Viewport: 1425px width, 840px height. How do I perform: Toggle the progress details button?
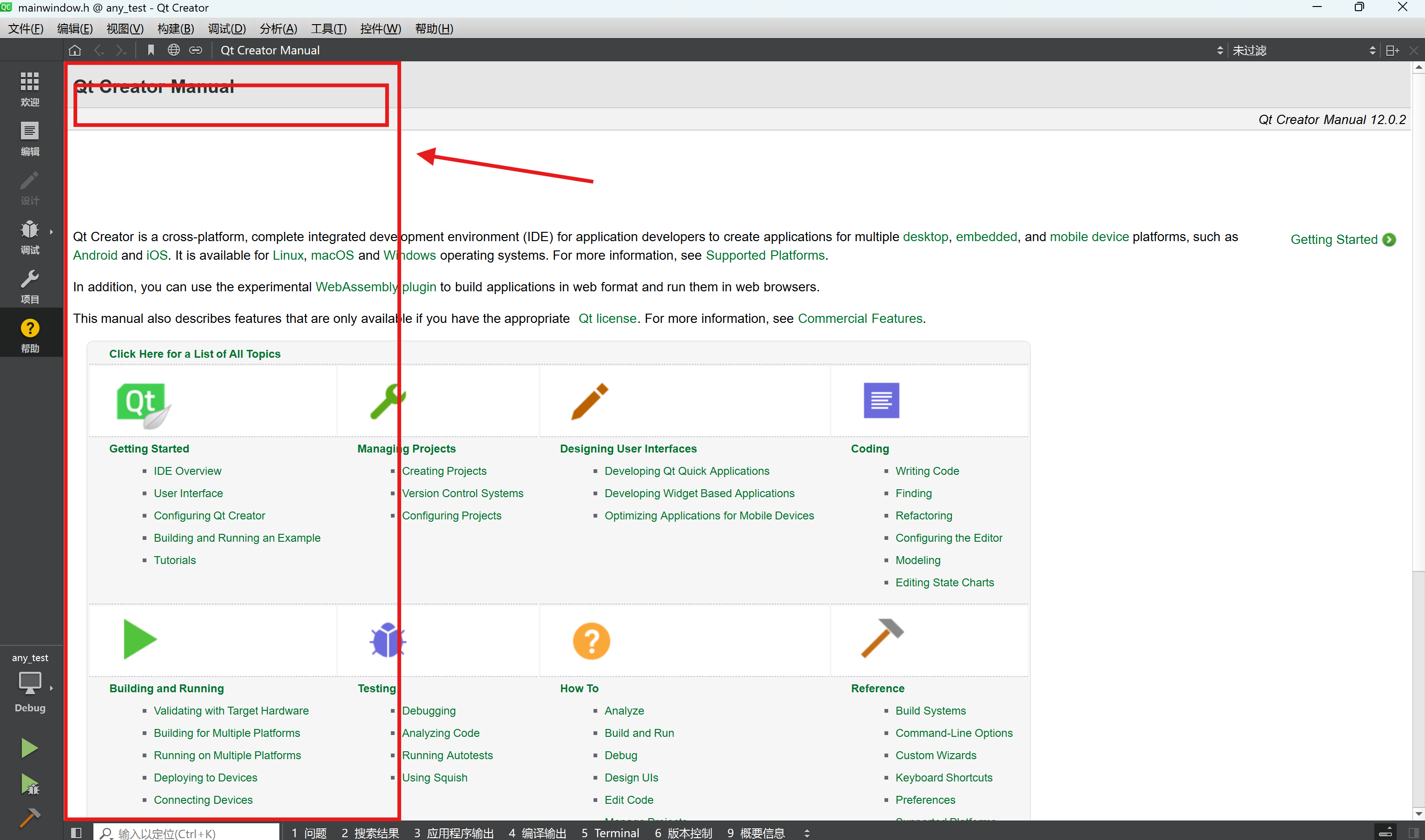(1385, 833)
